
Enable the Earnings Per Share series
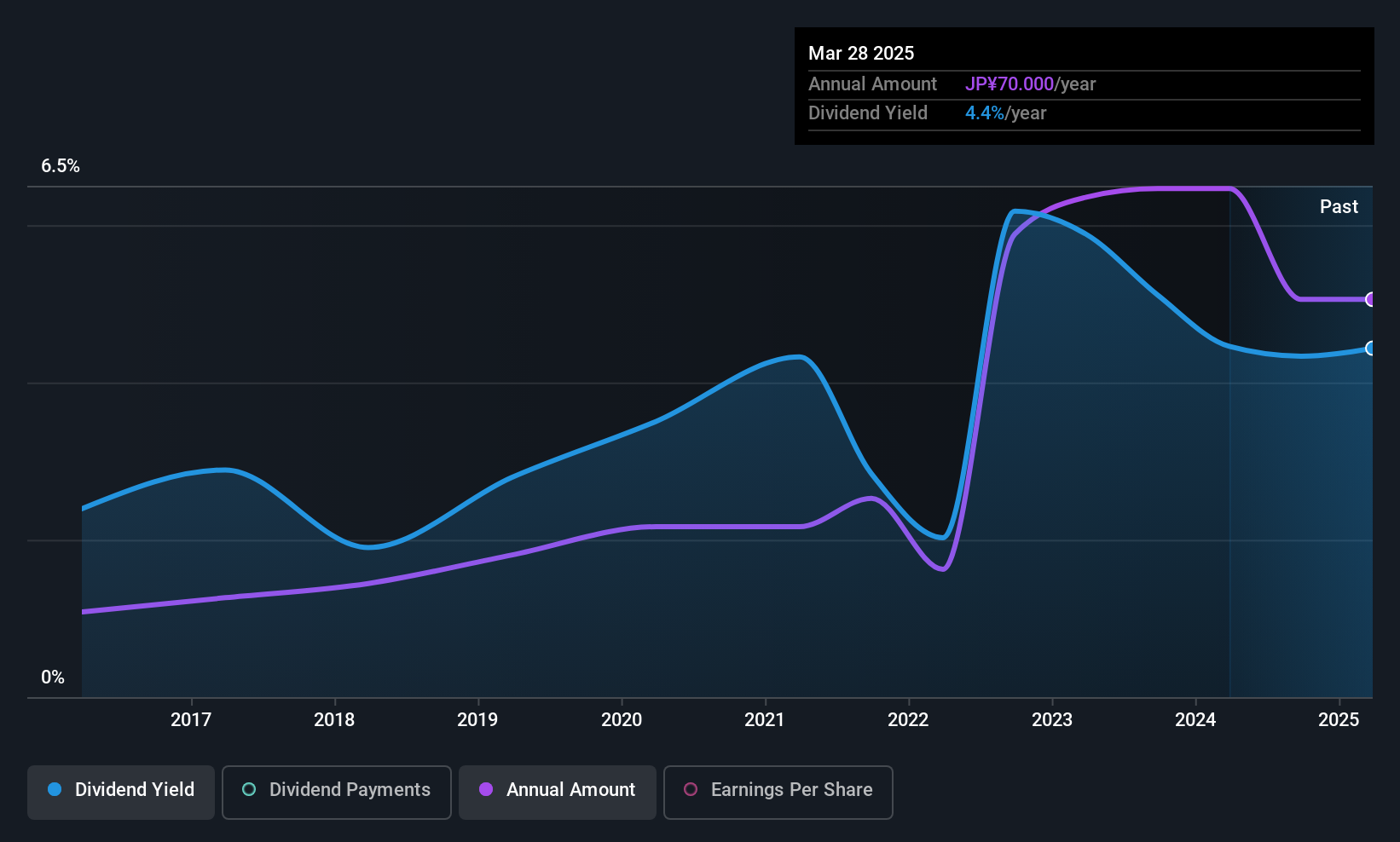[x=778, y=790]
